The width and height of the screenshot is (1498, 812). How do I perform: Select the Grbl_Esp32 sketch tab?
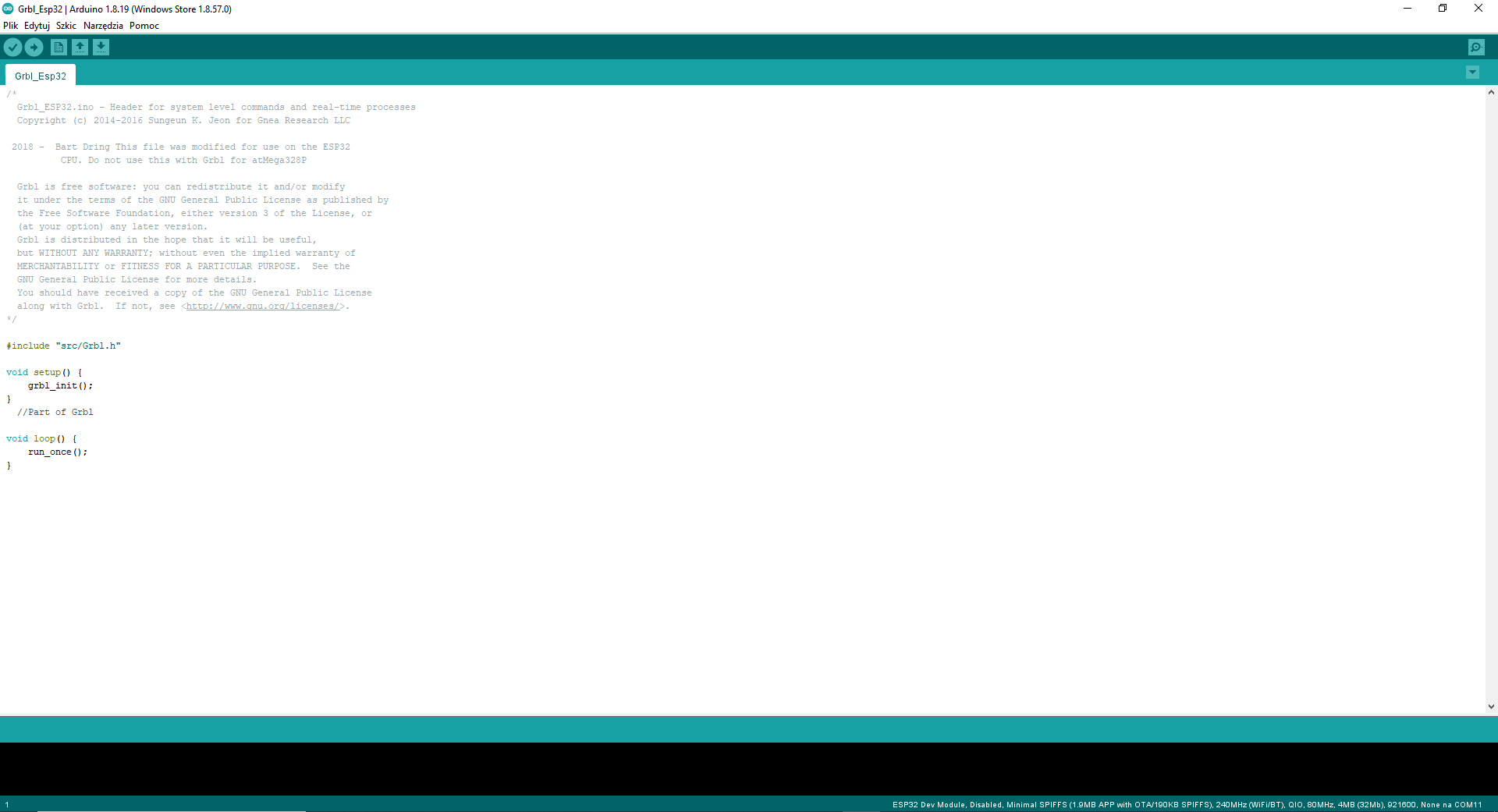coord(41,76)
